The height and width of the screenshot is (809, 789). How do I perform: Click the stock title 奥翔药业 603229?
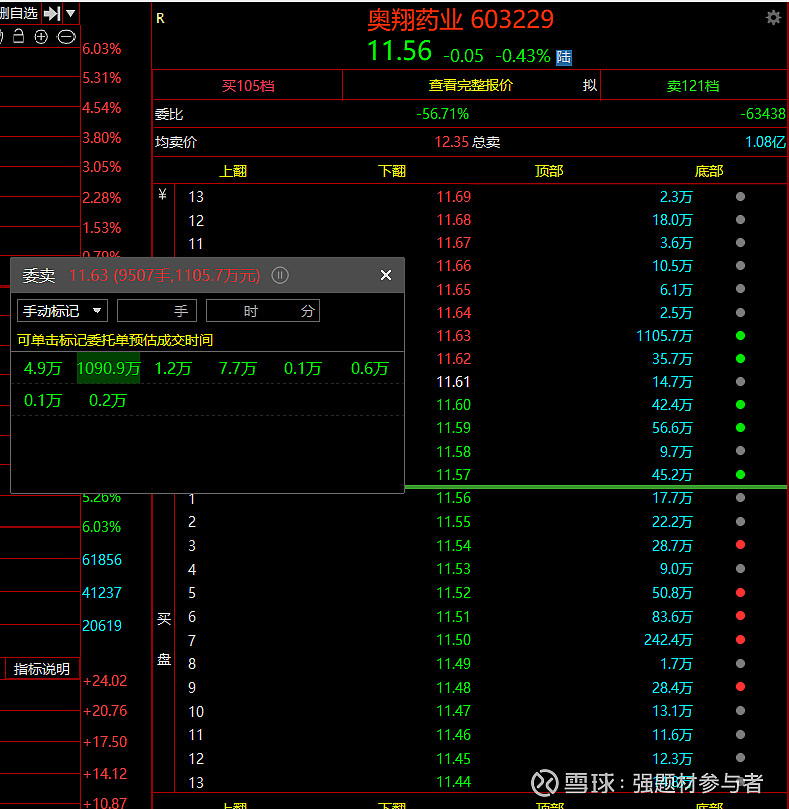click(460, 20)
